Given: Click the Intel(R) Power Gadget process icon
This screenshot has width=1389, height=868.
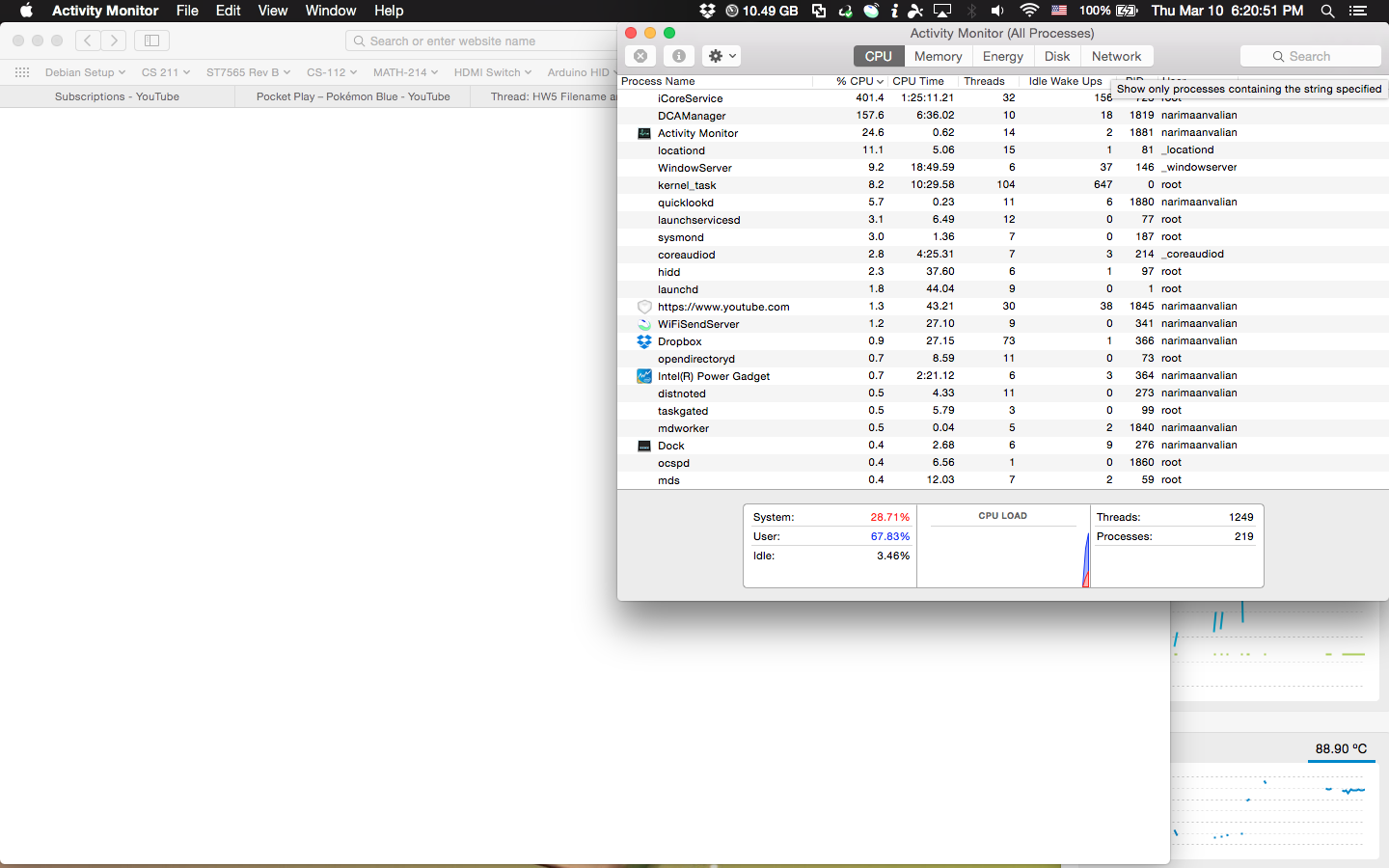Looking at the screenshot, I should pos(643,376).
